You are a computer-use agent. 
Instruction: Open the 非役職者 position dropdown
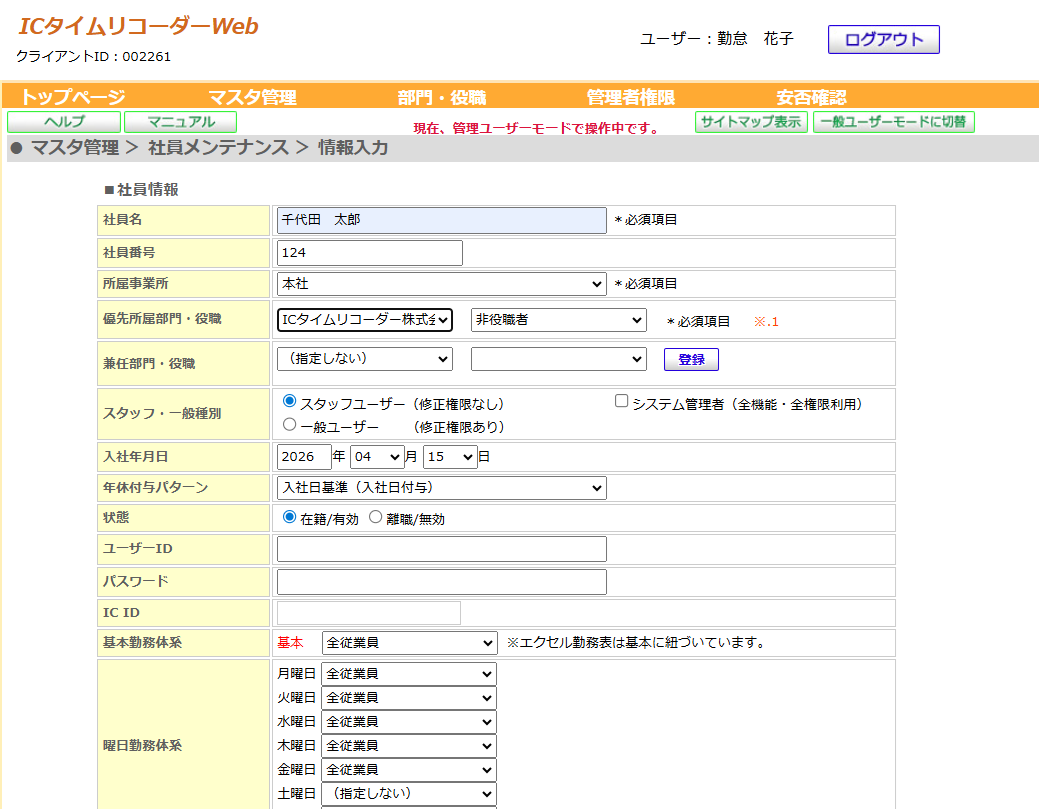pos(558,320)
